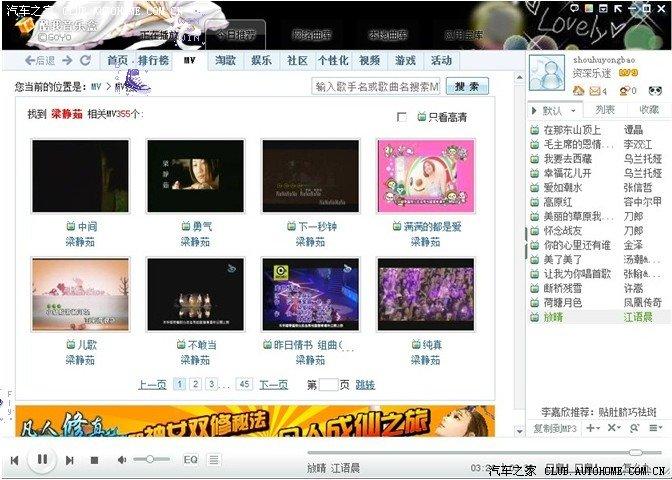Click the playback progress bar
Viewport: 672px width, 480px height.
484,453
